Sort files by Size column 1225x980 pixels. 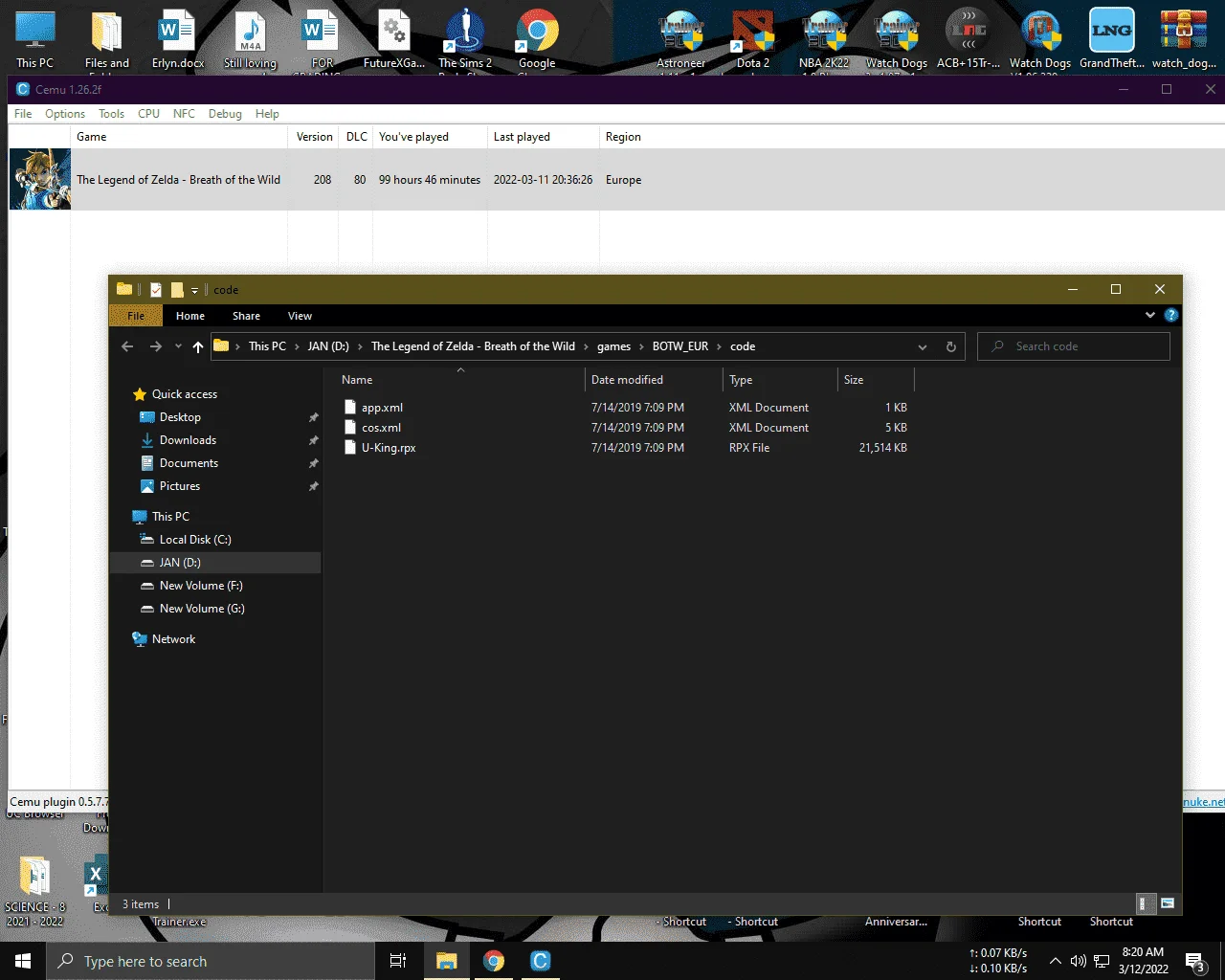pyautogui.click(x=876, y=380)
